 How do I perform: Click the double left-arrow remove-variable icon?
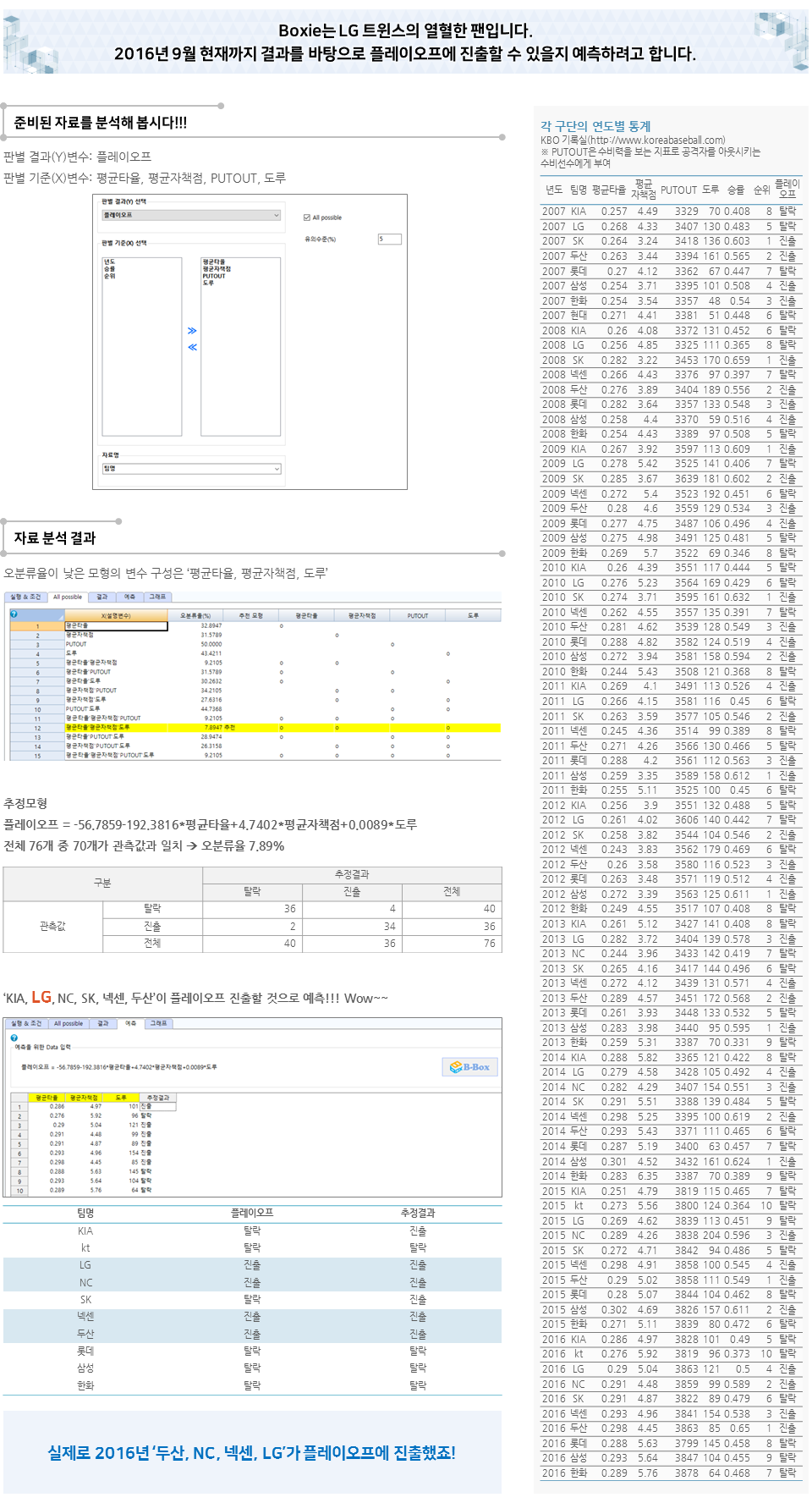tap(192, 347)
